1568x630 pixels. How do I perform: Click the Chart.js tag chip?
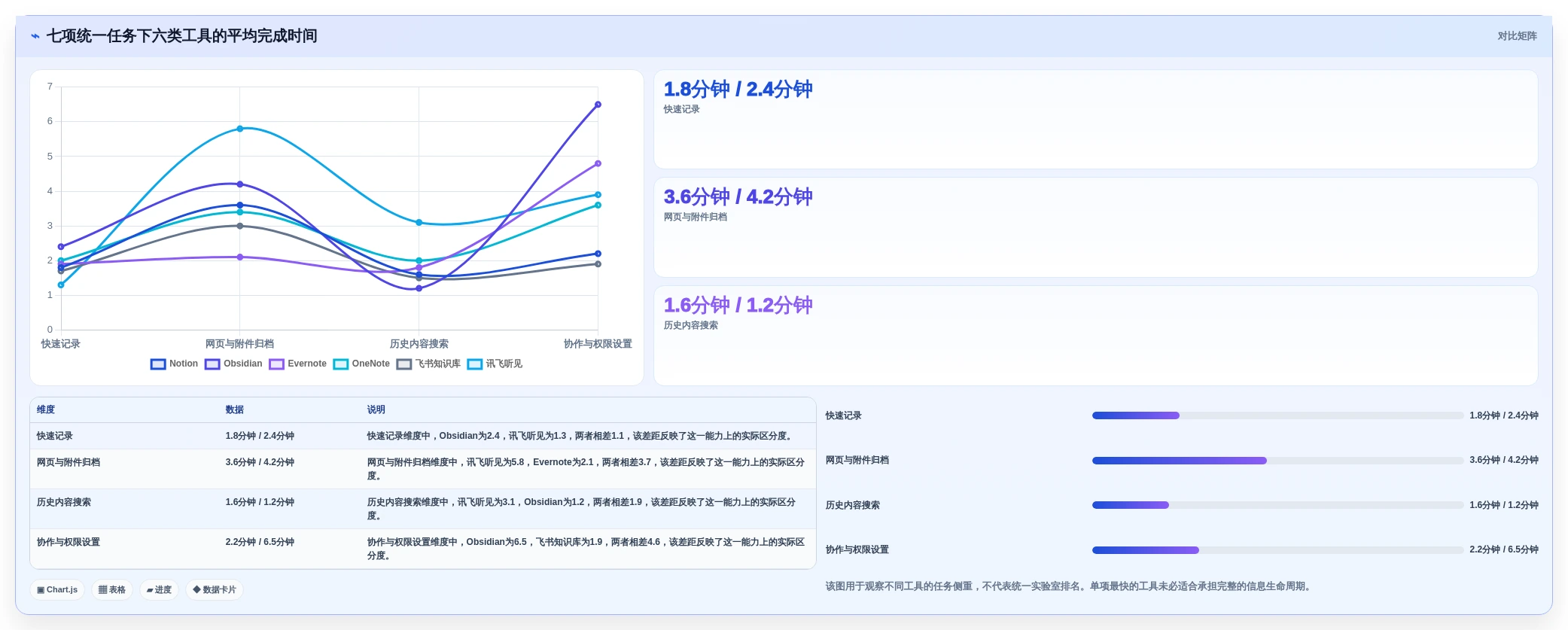click(57, 589)
